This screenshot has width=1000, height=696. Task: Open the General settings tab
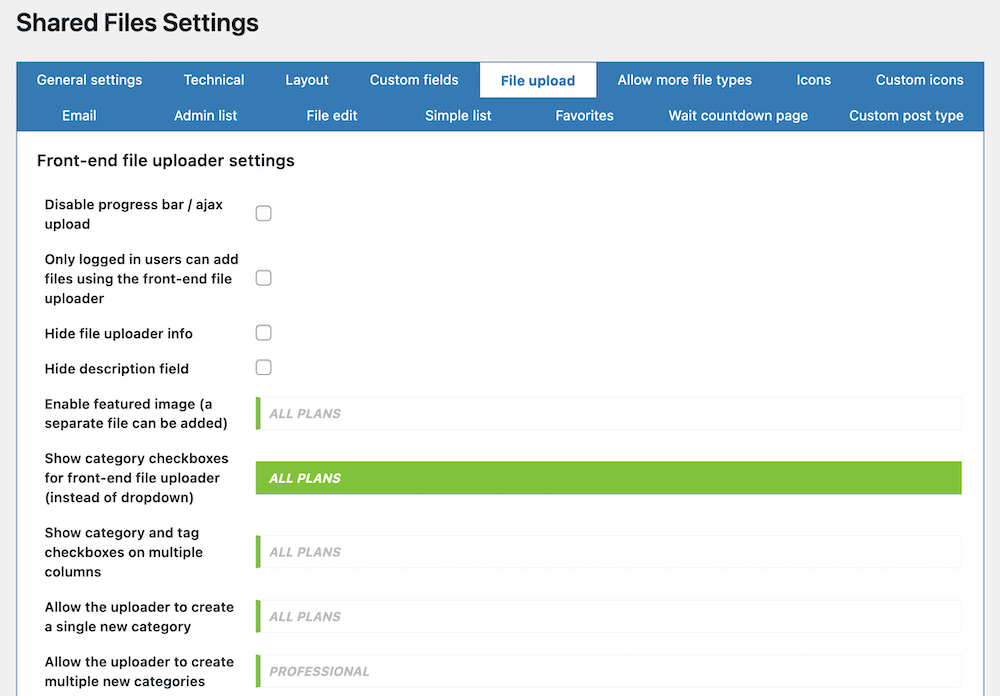(89, 80)
